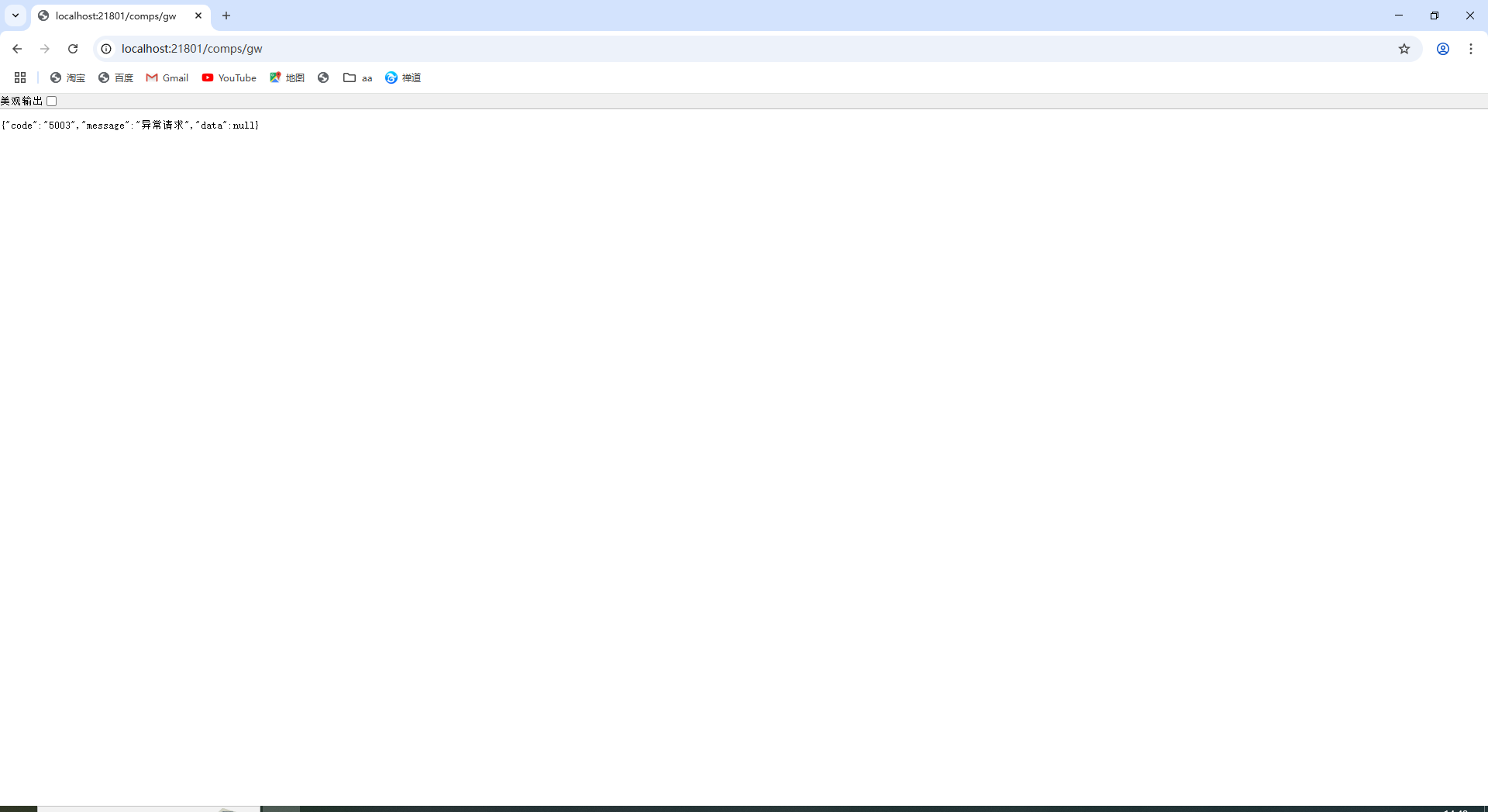Image resolution: width=1488 pixels, height=812 pixels.
Task: Click the JSON response text with code 5003
Action: pos(130,125)
